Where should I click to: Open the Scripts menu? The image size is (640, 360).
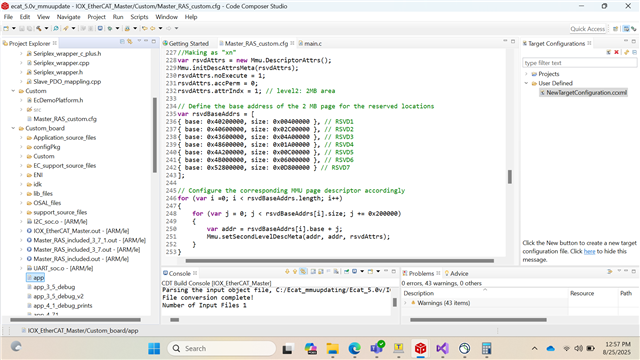pos(139,17)
